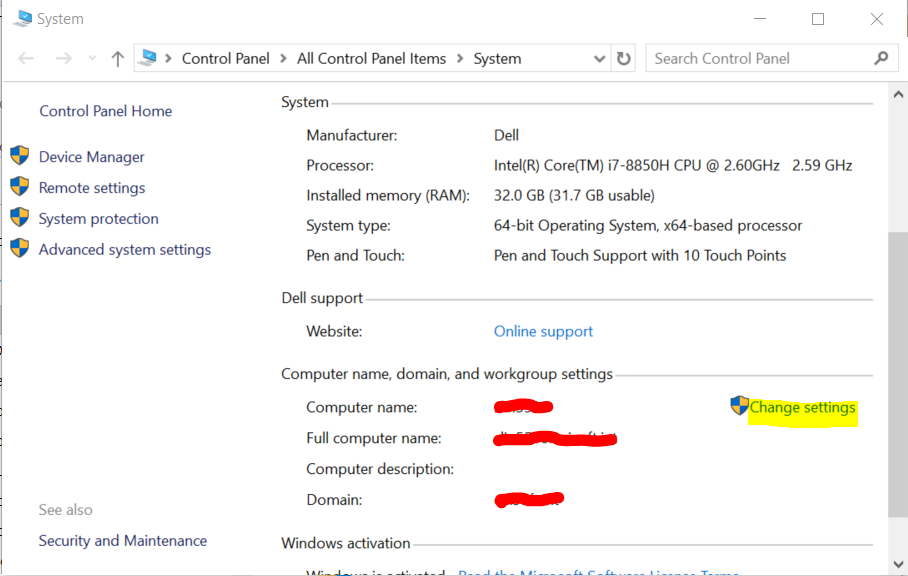Click the highlighted Change settings link
This screenshot has width=908, height=576.
(x=802, y=408)
